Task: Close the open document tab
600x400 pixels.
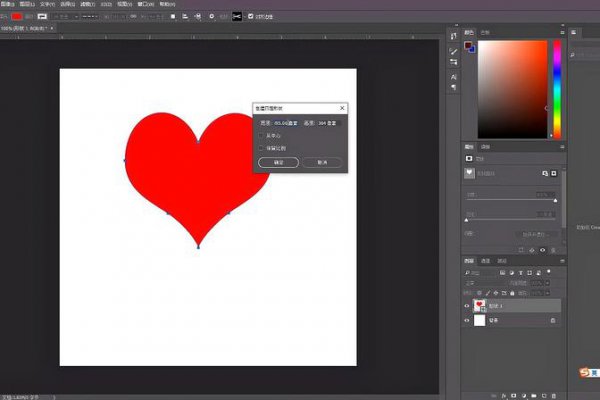Action: [52, 28]
